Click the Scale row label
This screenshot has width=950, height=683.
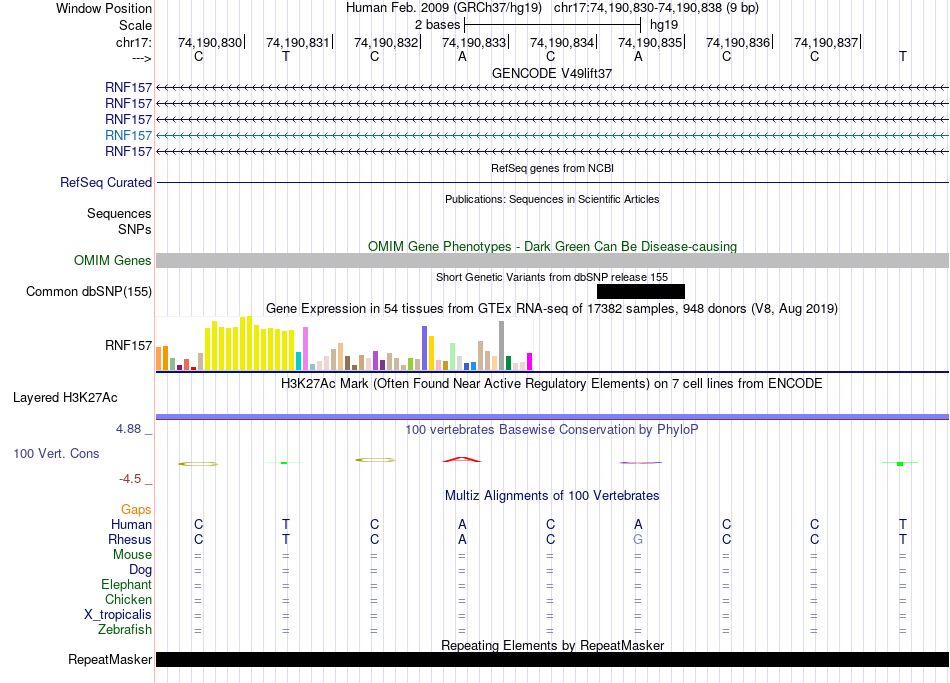pos(135,25)
